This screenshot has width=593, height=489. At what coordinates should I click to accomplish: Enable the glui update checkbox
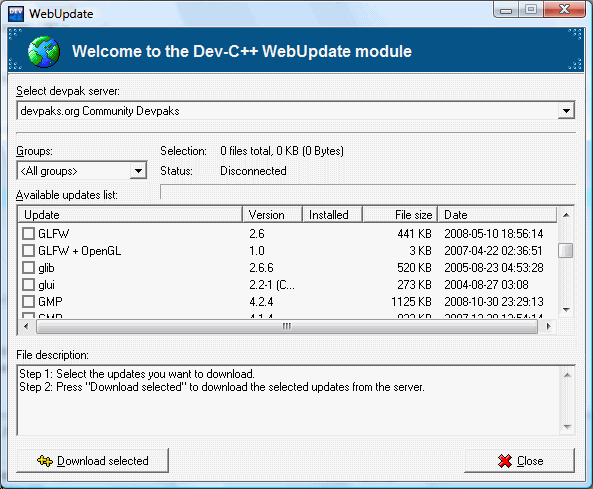click(28, 285)
